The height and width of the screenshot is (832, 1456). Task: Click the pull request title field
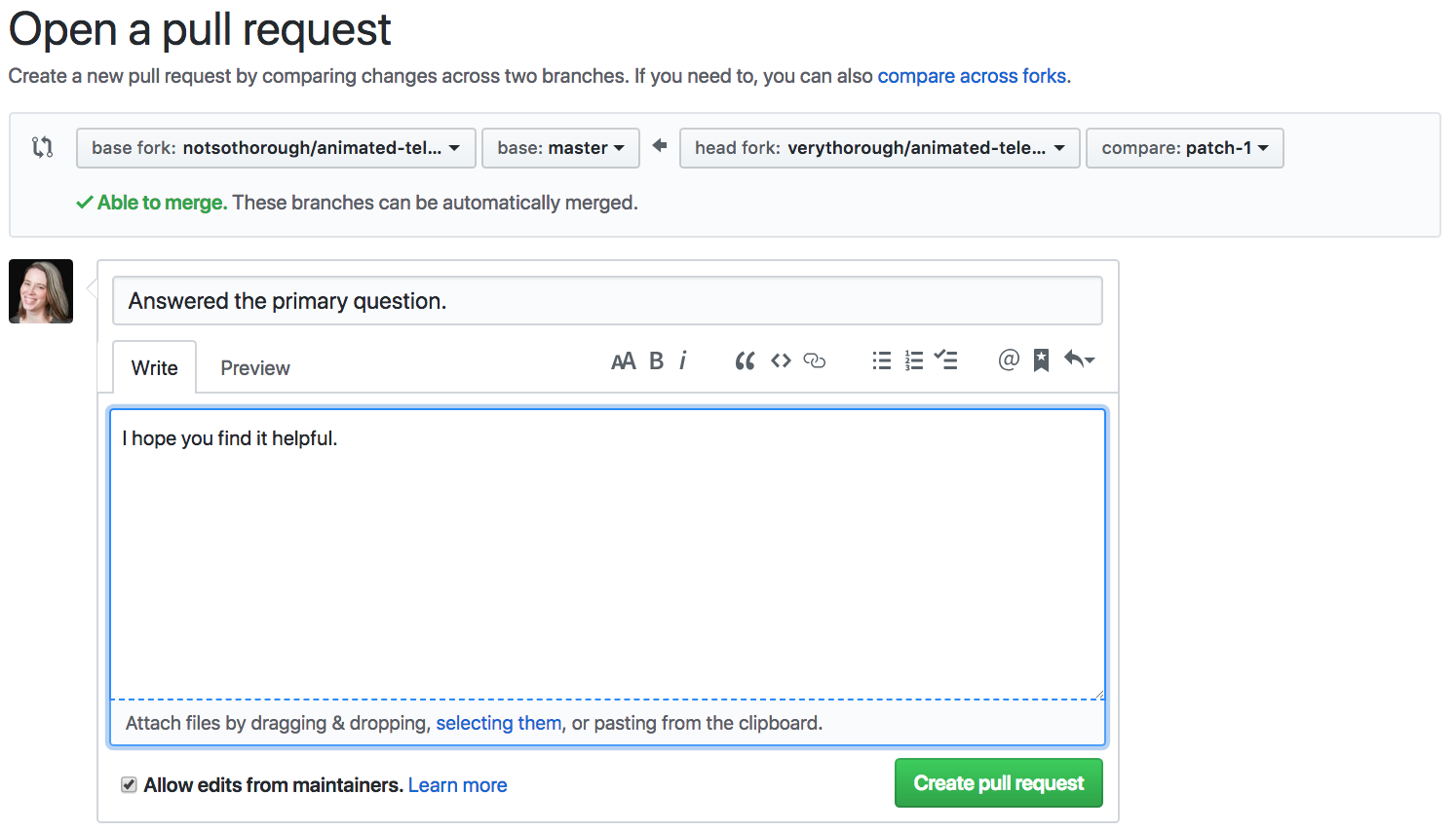pos(607,301)
